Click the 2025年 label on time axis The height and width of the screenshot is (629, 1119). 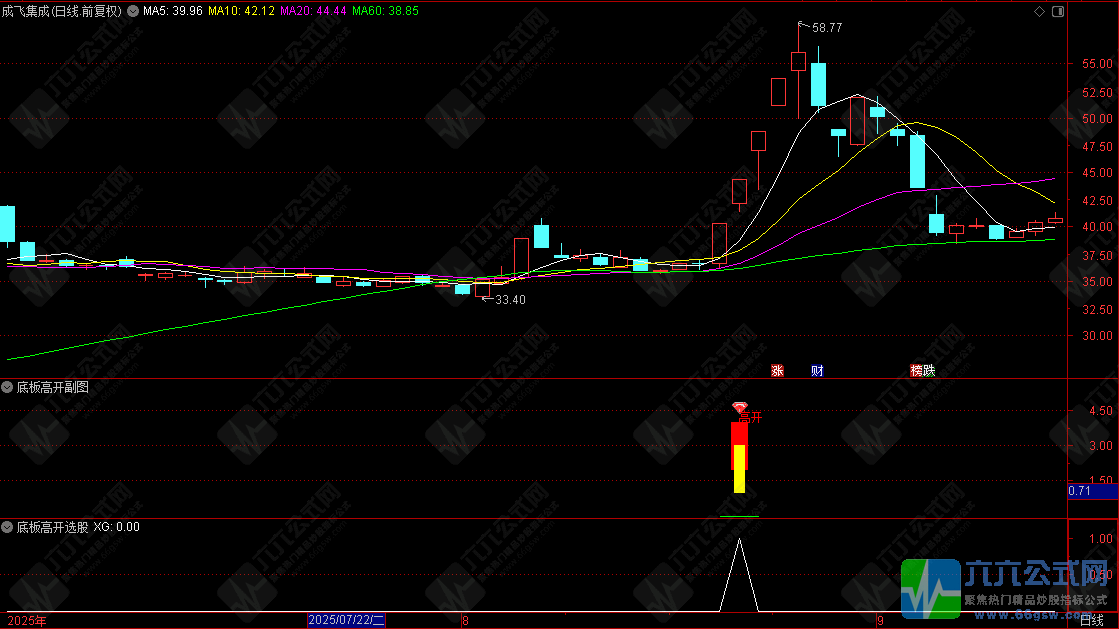click(x=27, y=620)
